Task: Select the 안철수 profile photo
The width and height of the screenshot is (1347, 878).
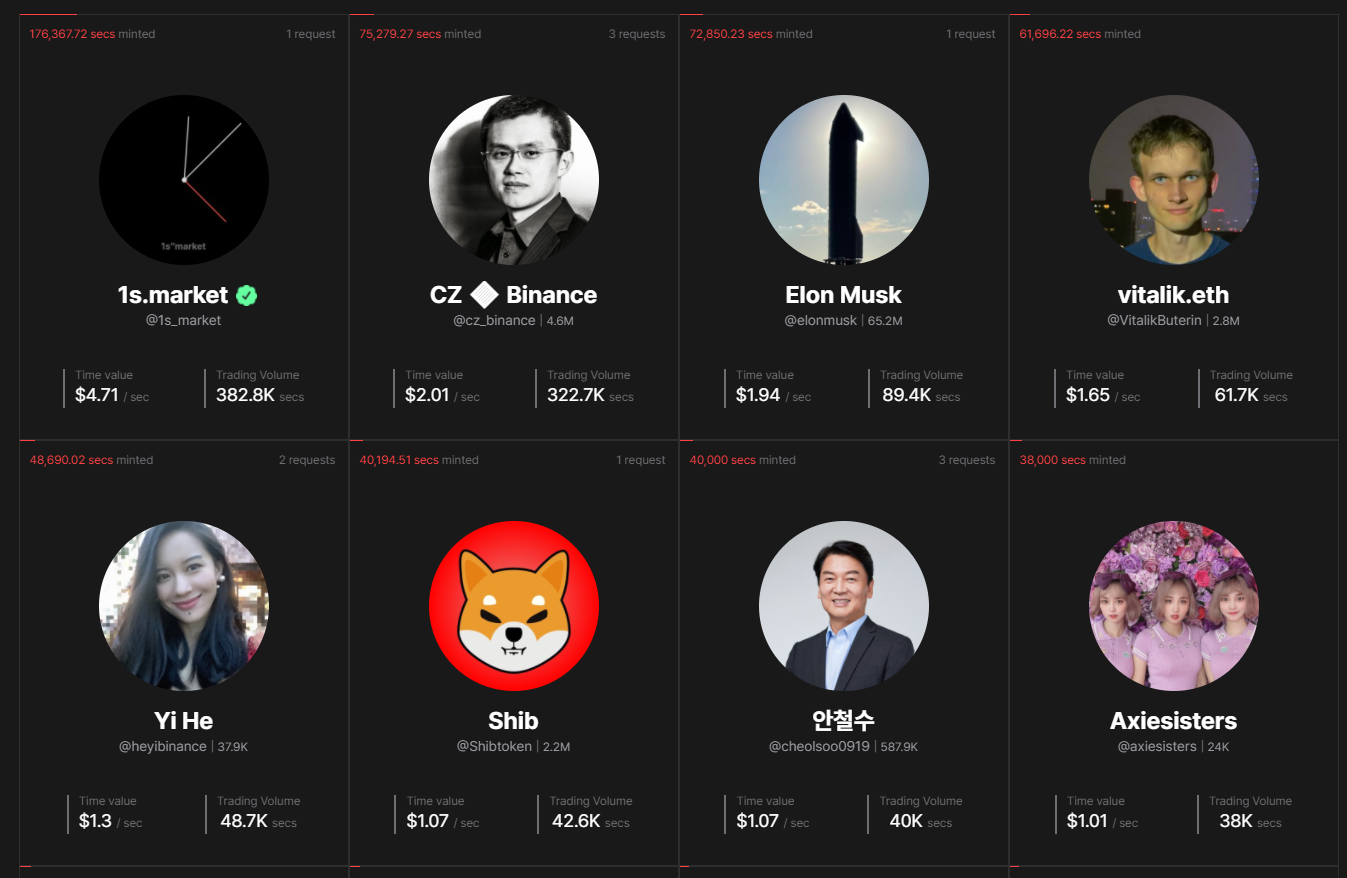Action: (844, 606)
